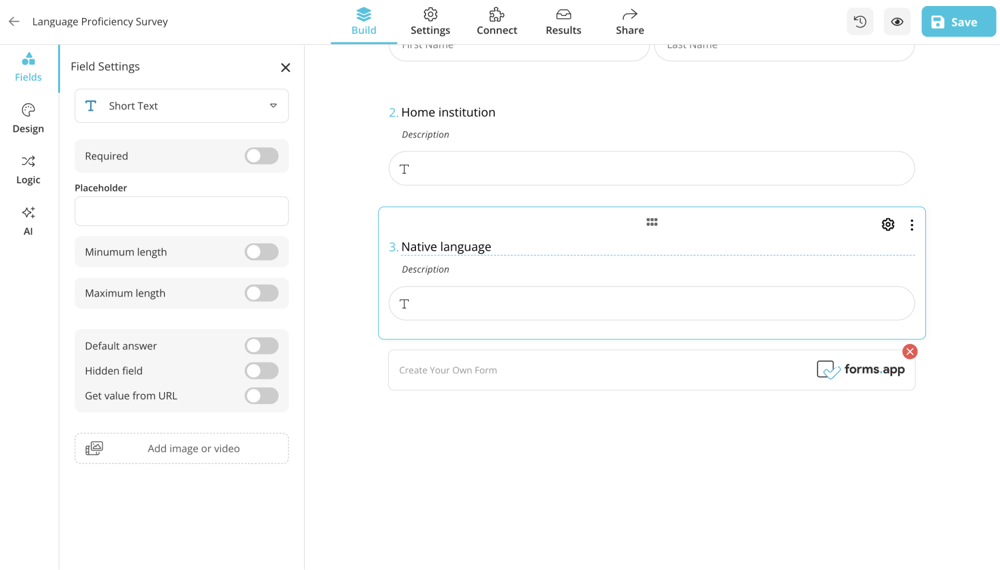Image resolution: width=1000 pixels, height=570 pixels.
Task: Open three-dot menu on Native language field
Action: click(912, 225)
